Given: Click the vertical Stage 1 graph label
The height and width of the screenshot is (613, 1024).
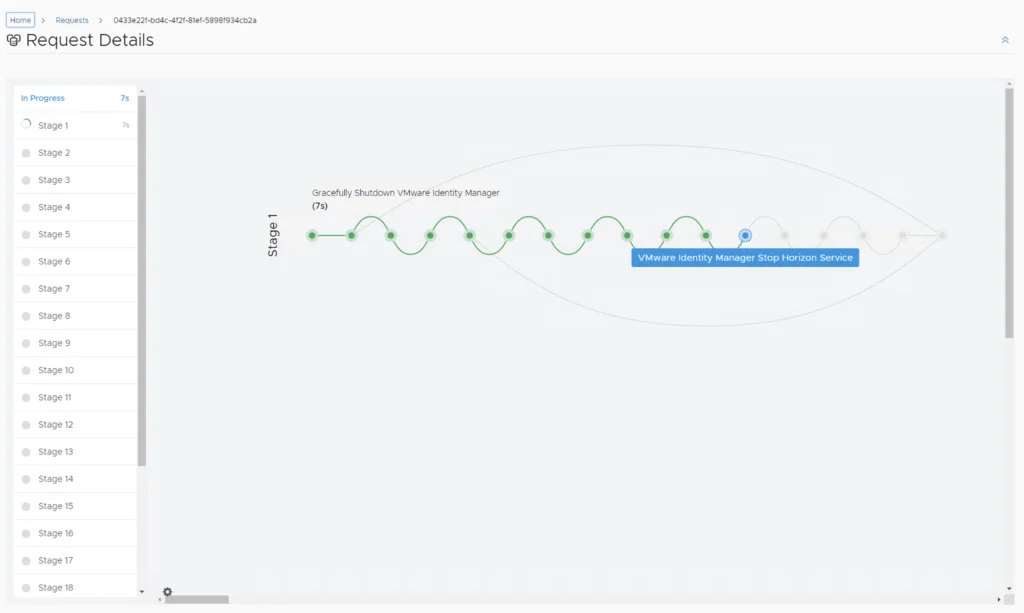Looking at the screenshot, I should pyautogui.click(x=273, y=235).
